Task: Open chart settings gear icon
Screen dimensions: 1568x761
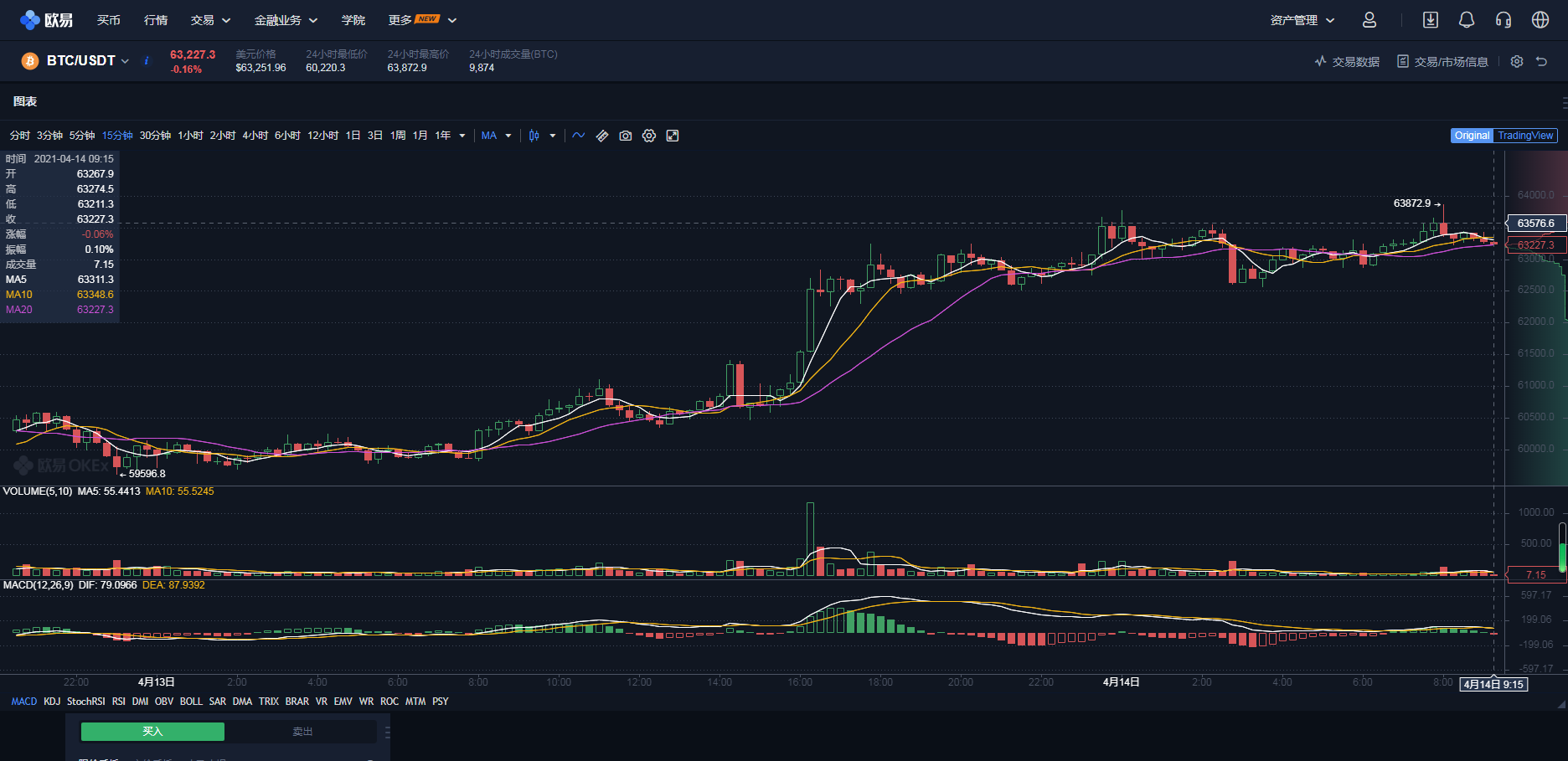Action: [649, 136]
